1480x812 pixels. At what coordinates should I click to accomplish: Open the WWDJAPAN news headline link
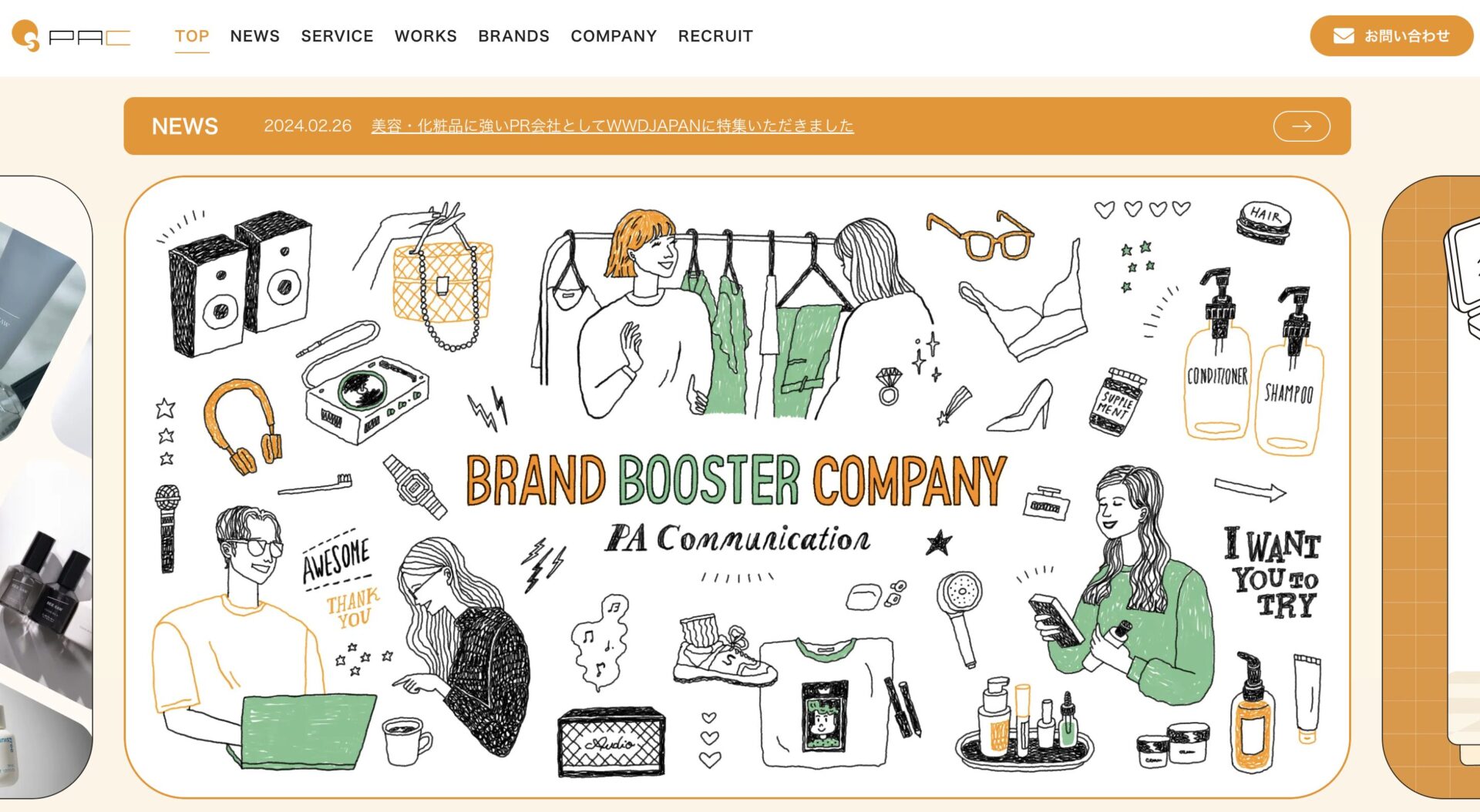(x=612, y=126)
